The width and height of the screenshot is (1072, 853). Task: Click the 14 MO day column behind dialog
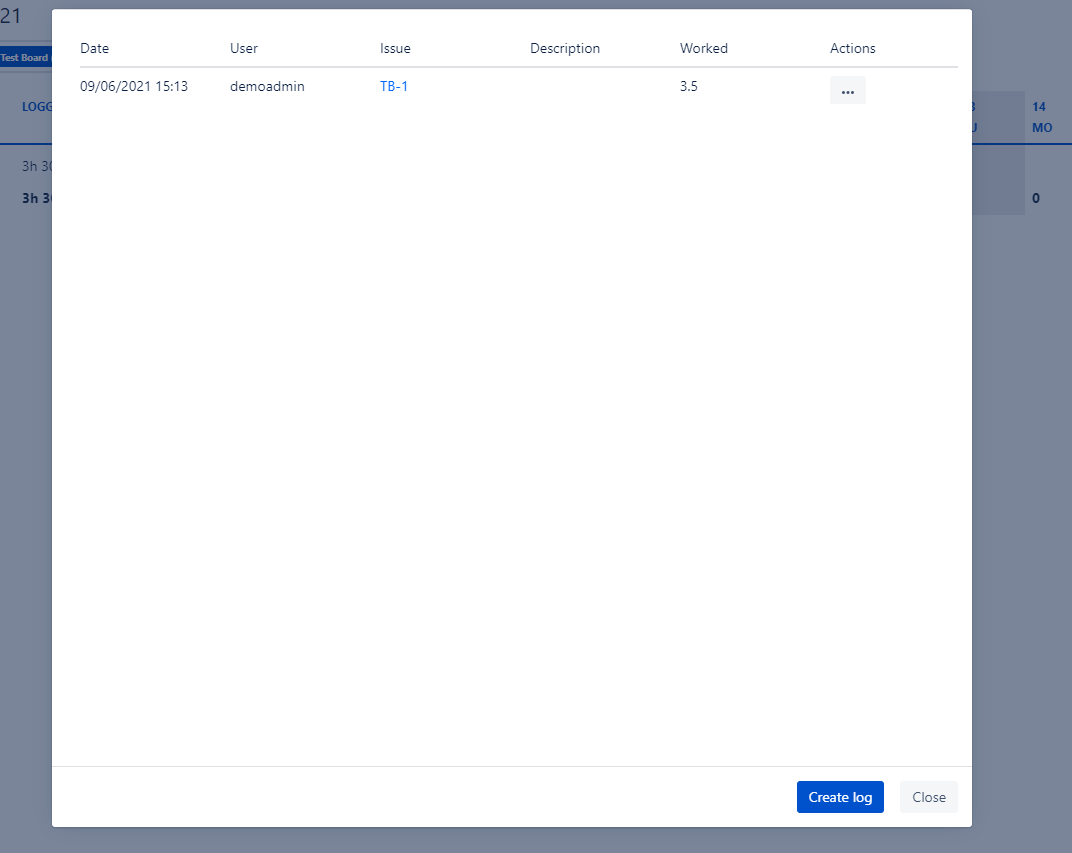click(x=1042, y=117)
